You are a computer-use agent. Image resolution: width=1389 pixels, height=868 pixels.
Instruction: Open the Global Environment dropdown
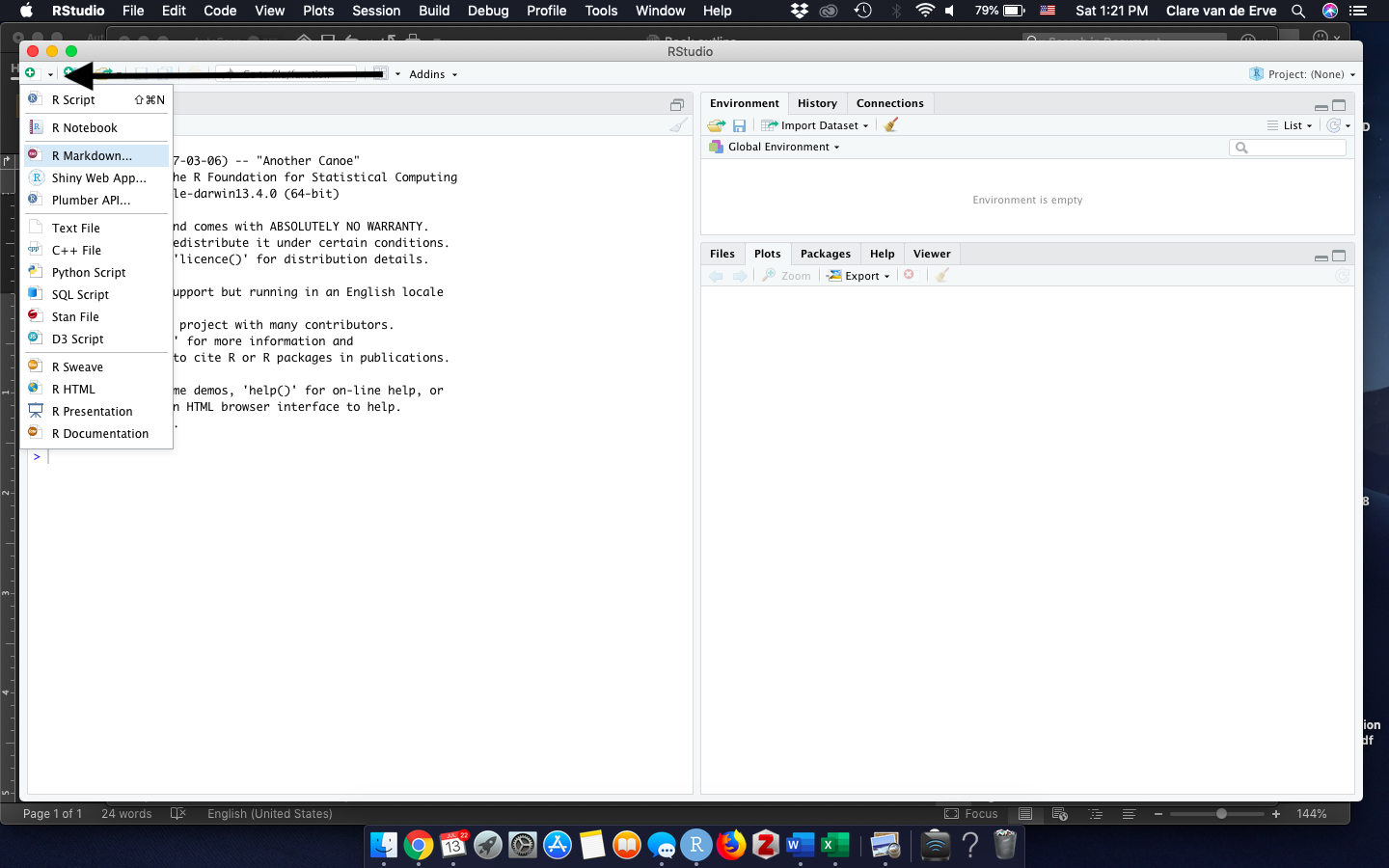click(x=782, y=148)
